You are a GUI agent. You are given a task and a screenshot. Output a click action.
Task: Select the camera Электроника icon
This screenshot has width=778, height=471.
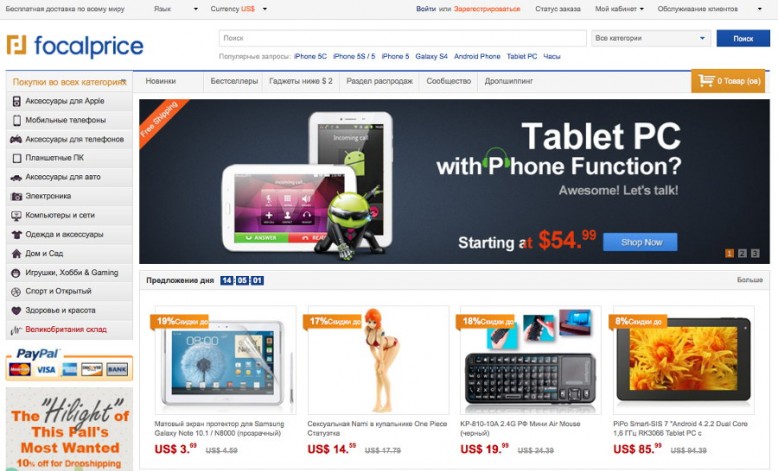point(16,197)
